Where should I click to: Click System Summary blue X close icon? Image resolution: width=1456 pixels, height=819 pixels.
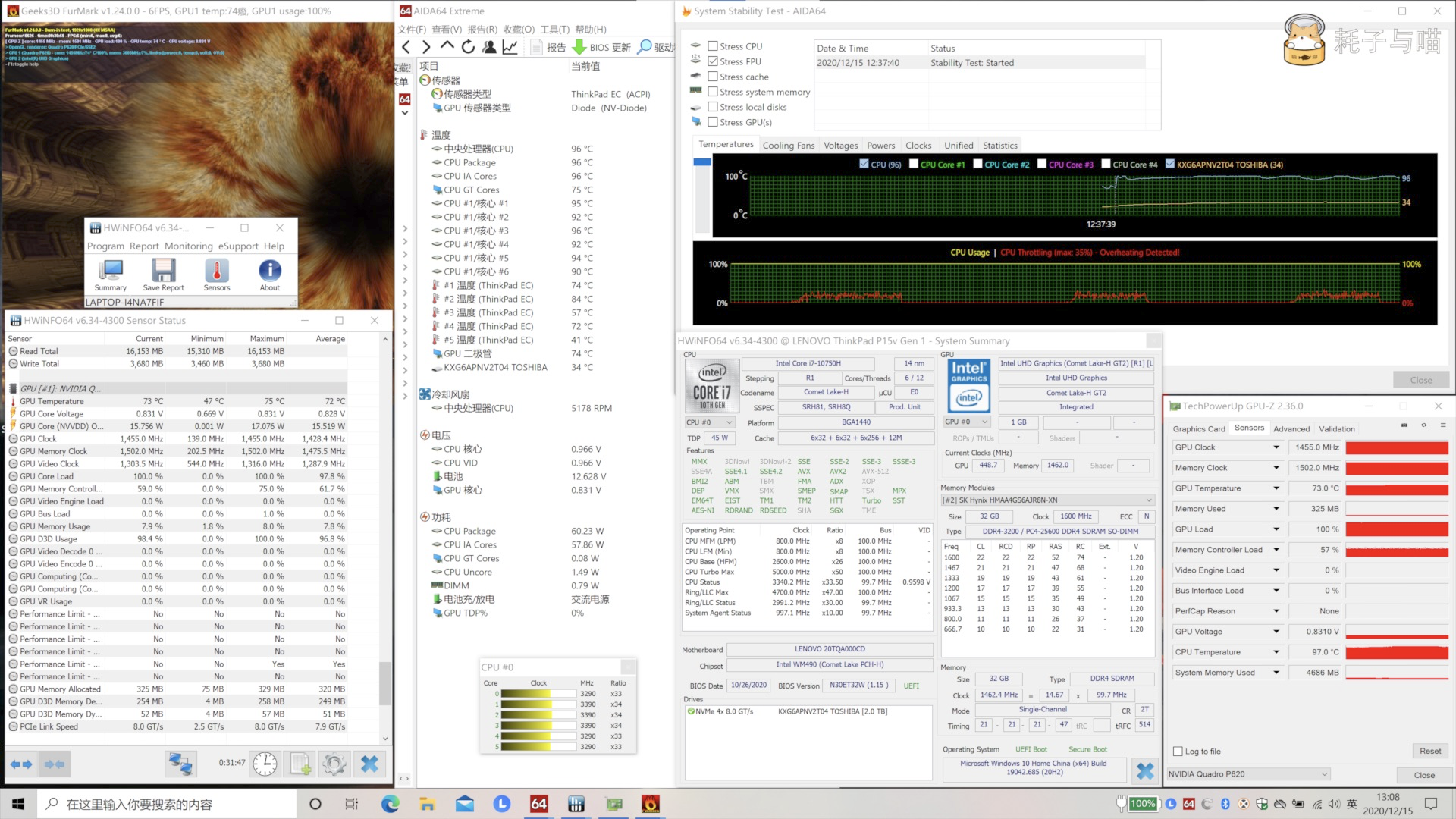pyautogui.click(x=1145, y=772)
